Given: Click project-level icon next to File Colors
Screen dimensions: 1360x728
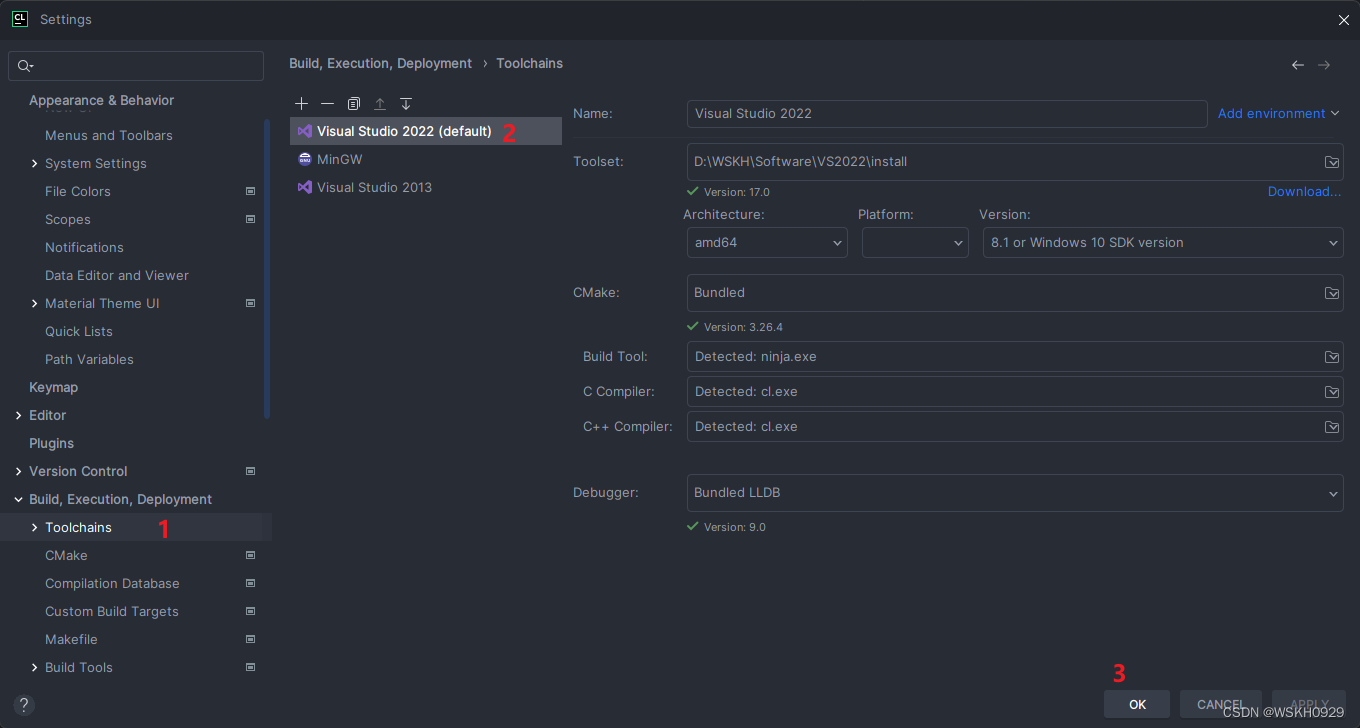Looking at the screenshot, I should (x=251, y=191).
